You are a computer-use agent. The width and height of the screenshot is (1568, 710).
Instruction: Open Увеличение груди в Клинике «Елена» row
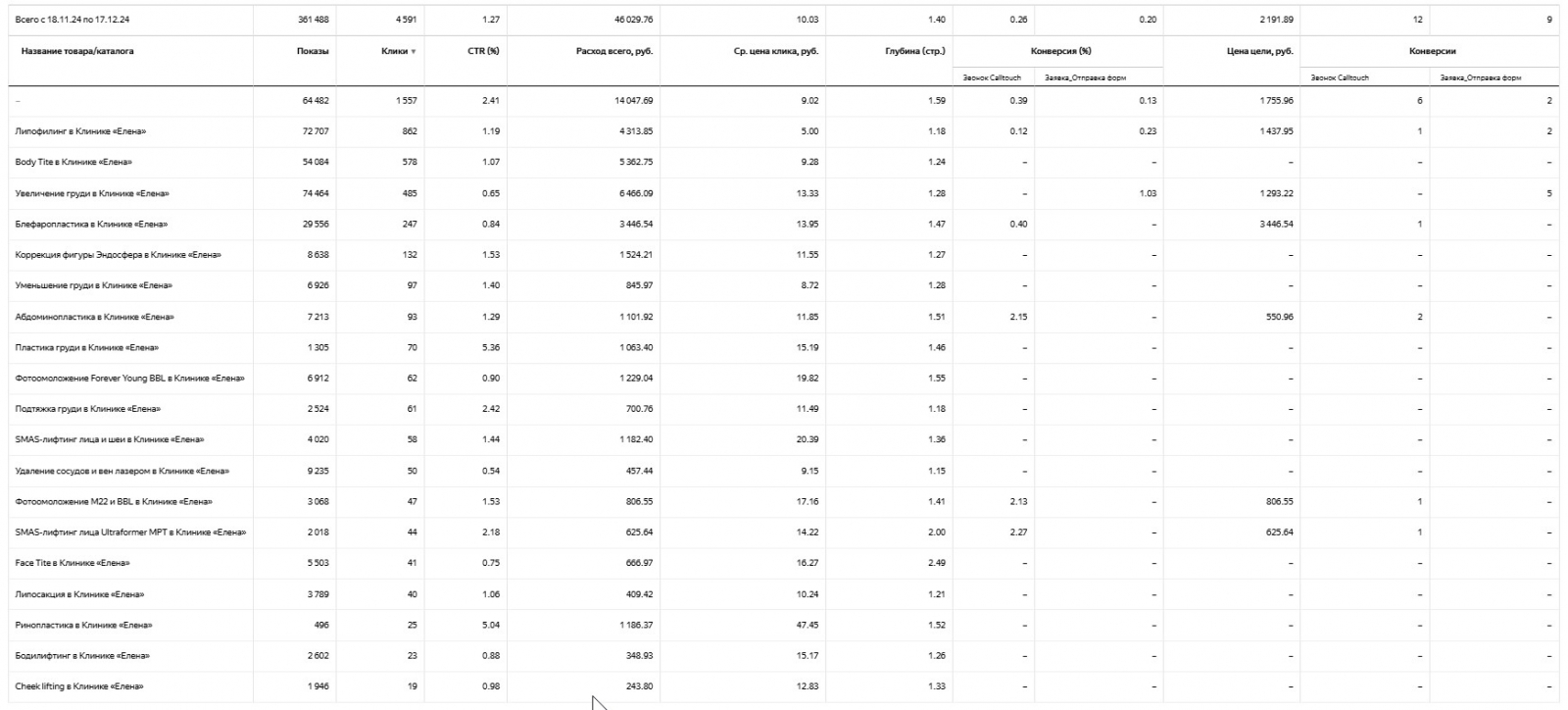pyautogui.click(x=92, y=193)
